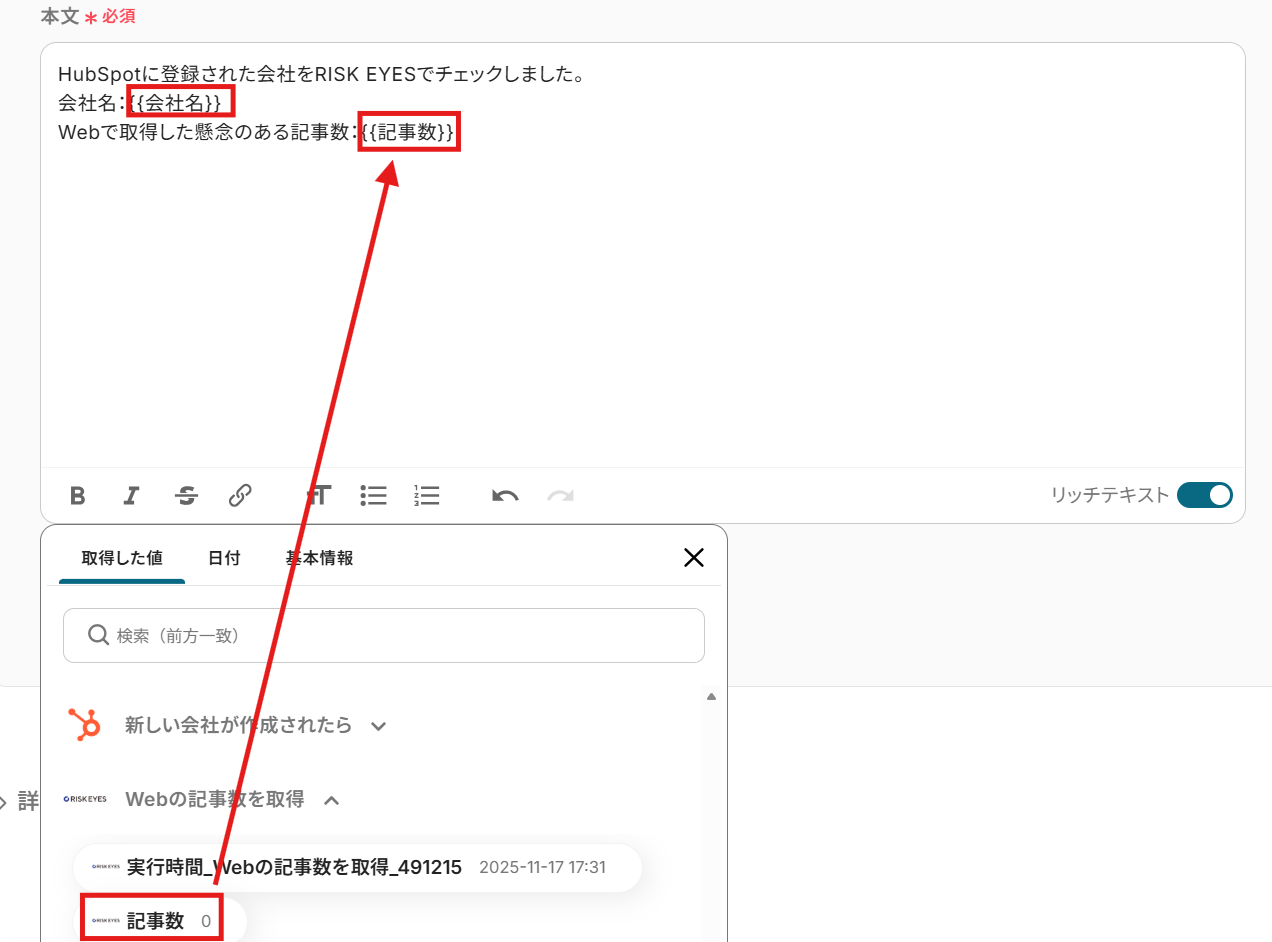Click the 本文 field label
Image resolution: width=1272 pixels, height=942 pixels.
pos(60,16)
